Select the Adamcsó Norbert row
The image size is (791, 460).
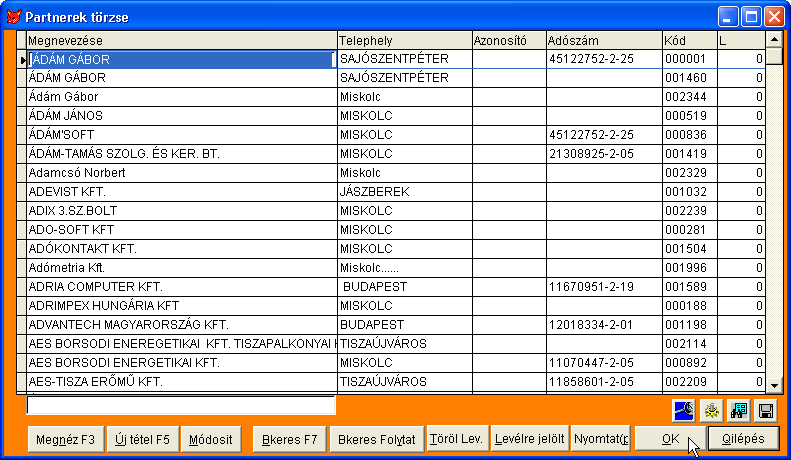pyautogui.click(x=182, y=173)
